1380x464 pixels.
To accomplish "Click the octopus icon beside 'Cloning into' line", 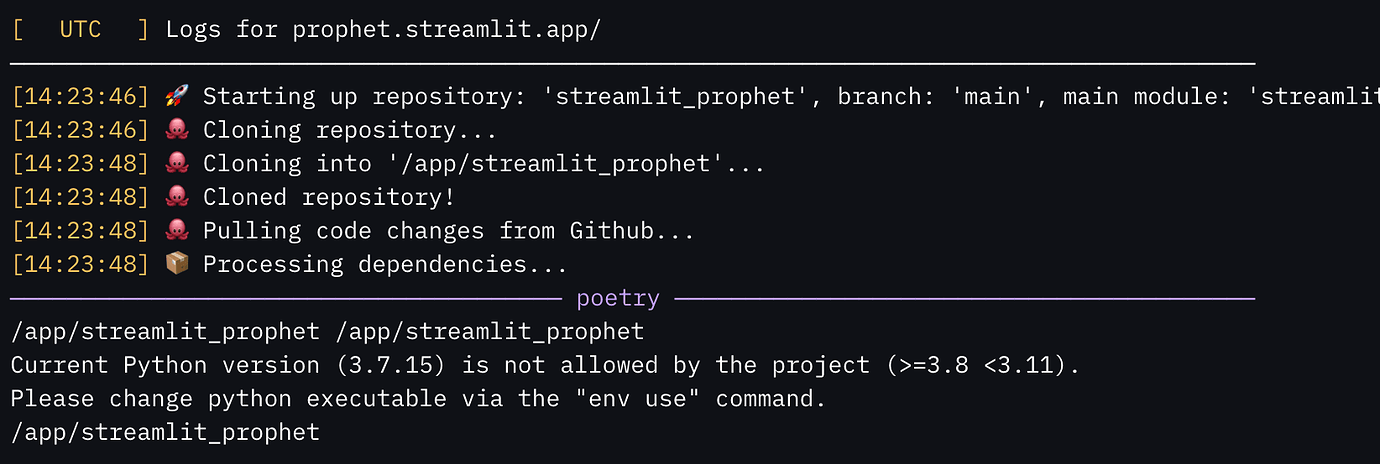I will [176, 164].
